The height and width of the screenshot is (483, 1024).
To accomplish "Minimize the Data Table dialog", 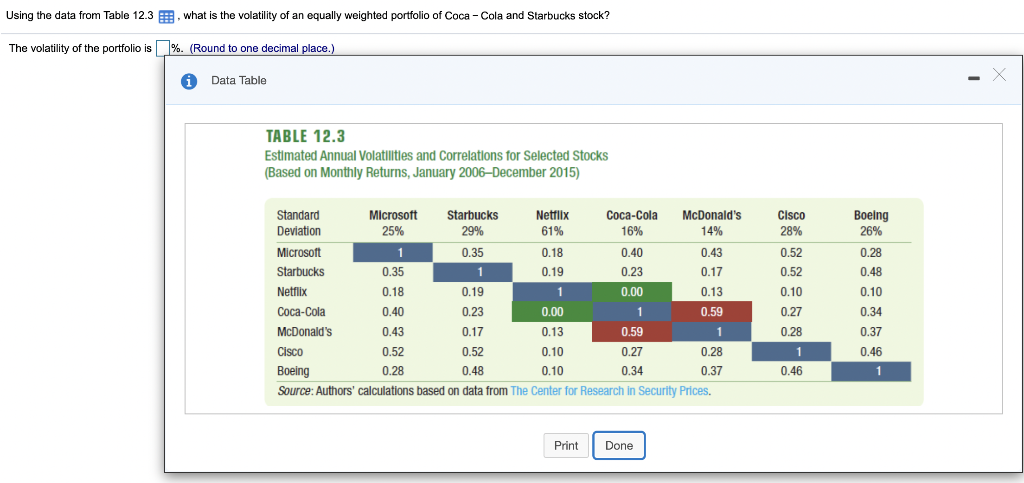I will tap(974, 79).
